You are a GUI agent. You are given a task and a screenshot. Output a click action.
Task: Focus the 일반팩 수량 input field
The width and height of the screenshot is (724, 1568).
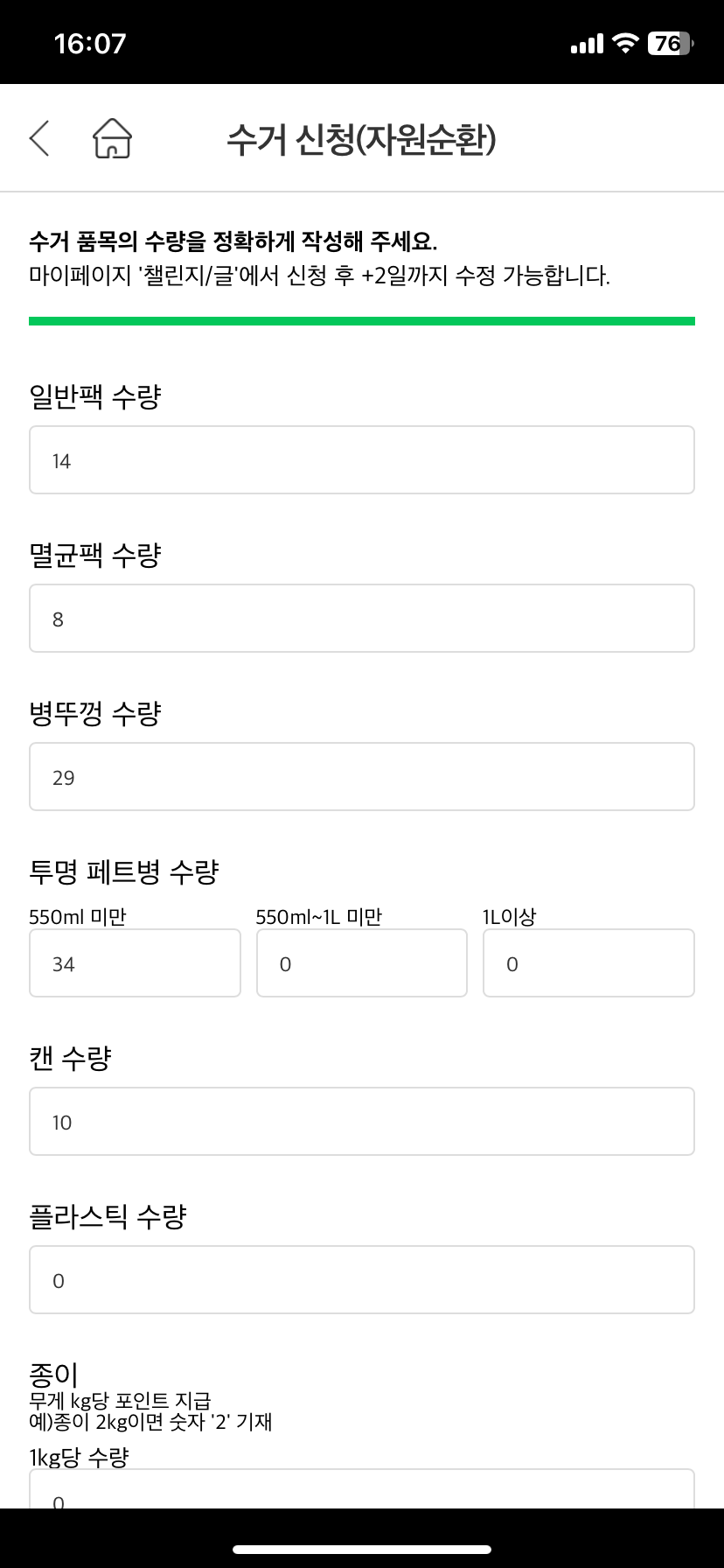click(x=362, y=460)
